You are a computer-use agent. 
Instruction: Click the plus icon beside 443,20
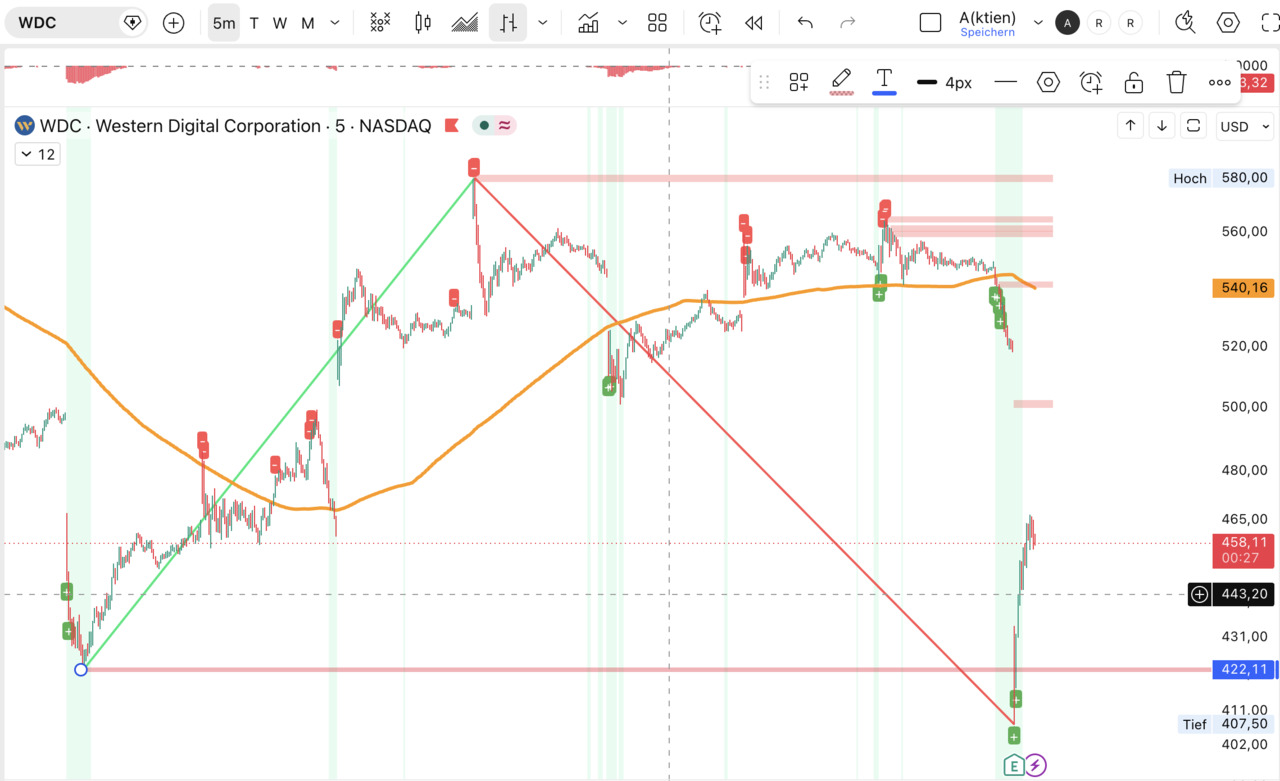(x=1200, y=594)
